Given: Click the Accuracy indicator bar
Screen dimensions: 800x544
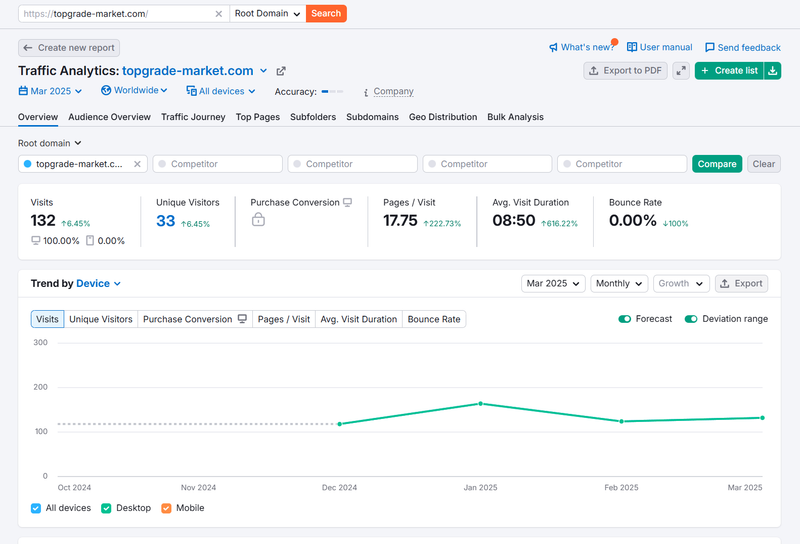Looking at the screenshot, I should pyautogui.click(x=332, y=91).
